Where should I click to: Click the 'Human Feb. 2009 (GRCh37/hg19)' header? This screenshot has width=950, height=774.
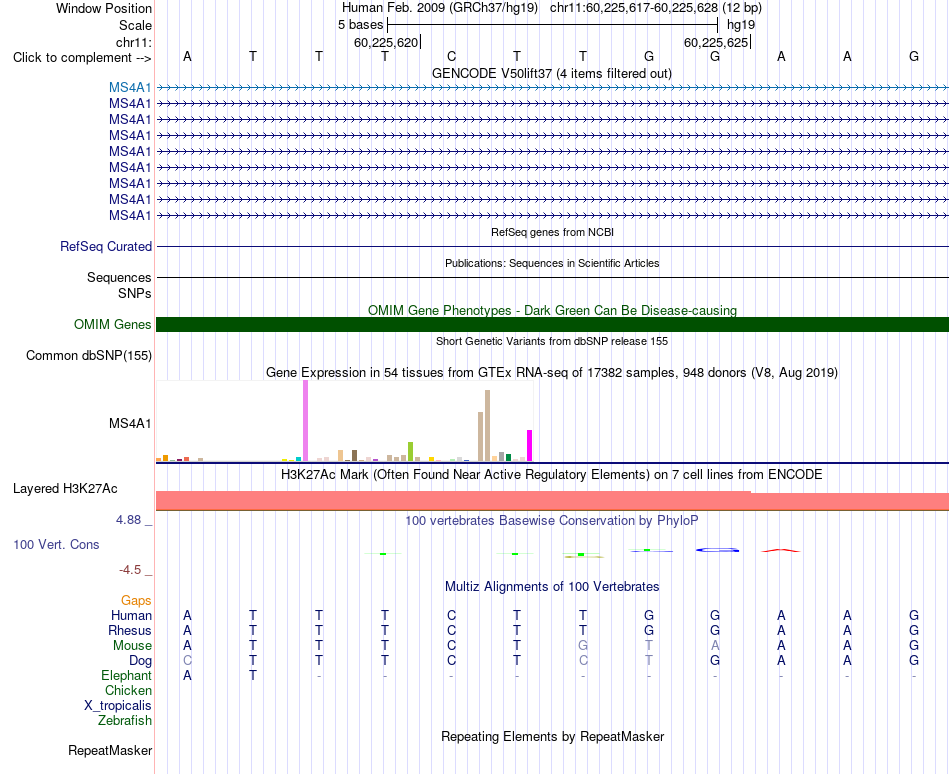pos(440,8)
